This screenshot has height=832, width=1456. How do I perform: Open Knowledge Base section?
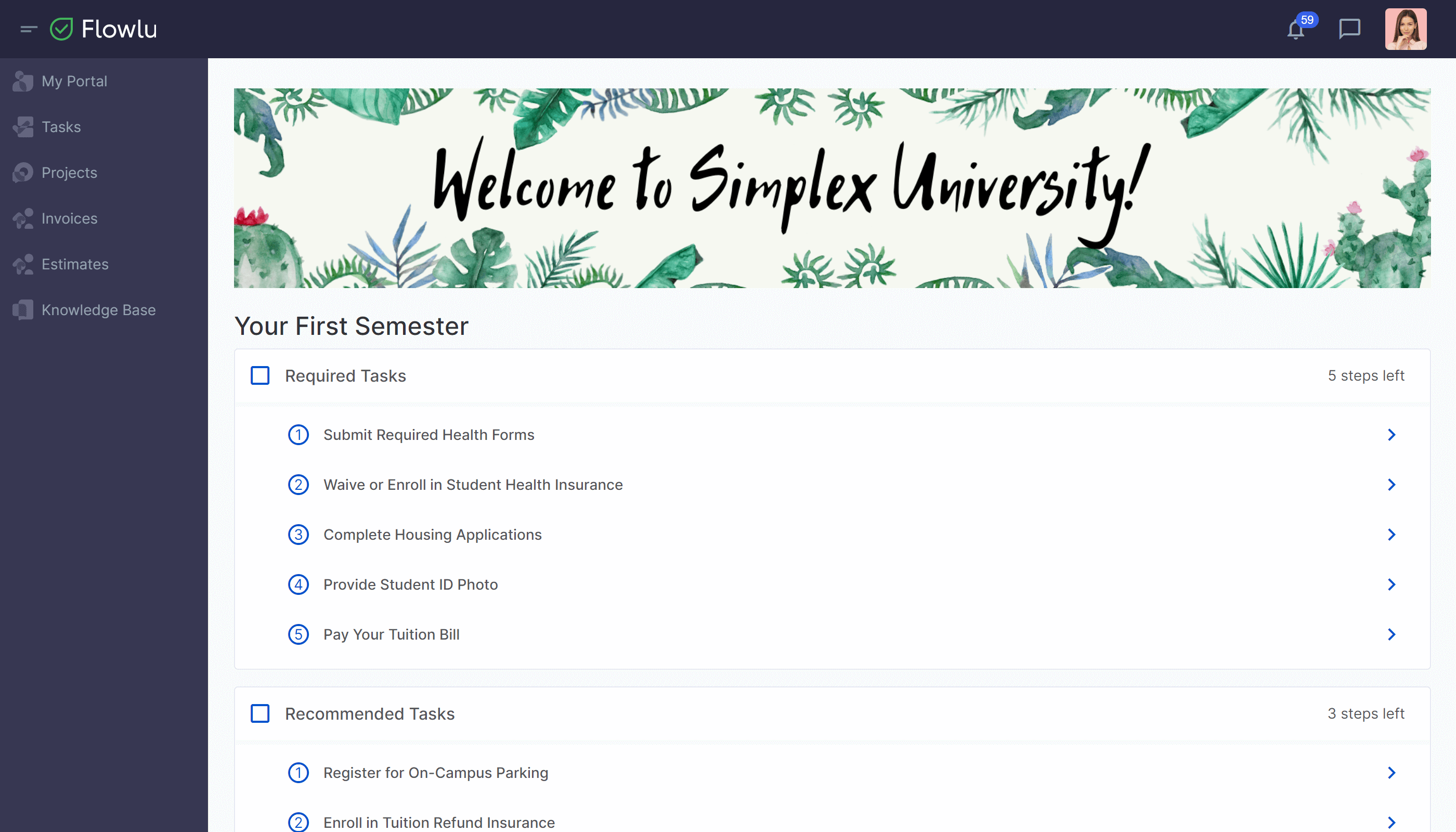(97, 309)
